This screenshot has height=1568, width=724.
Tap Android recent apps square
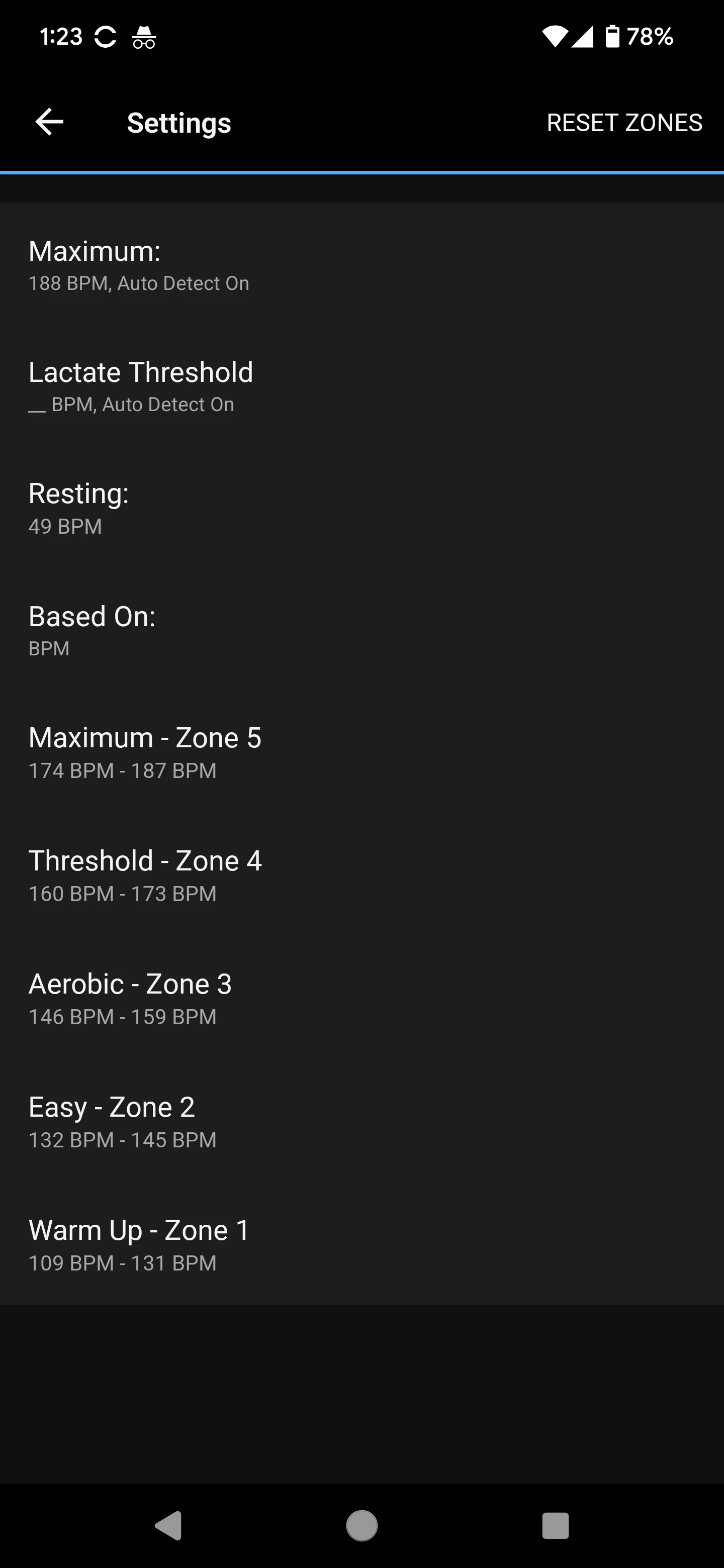pyautogui.click(x=555, y=1525)
